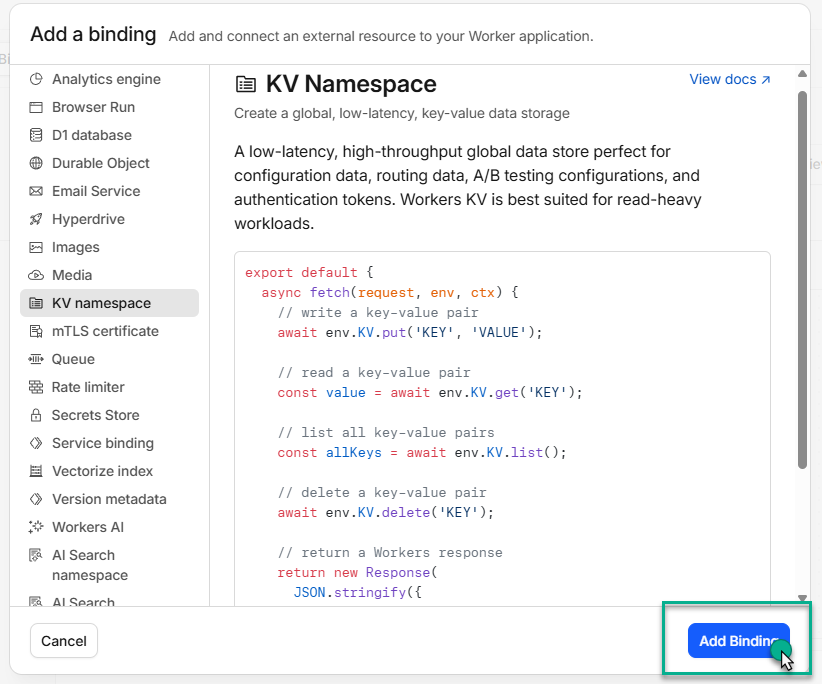Click the Vectorize index icon
The width and height of the screenshot is (822, 684).
[36, 471]
